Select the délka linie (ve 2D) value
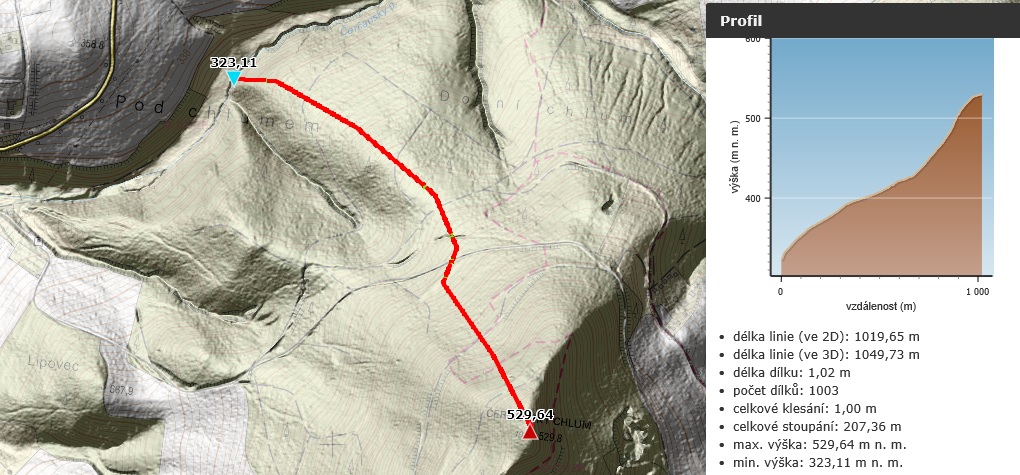 889,337
